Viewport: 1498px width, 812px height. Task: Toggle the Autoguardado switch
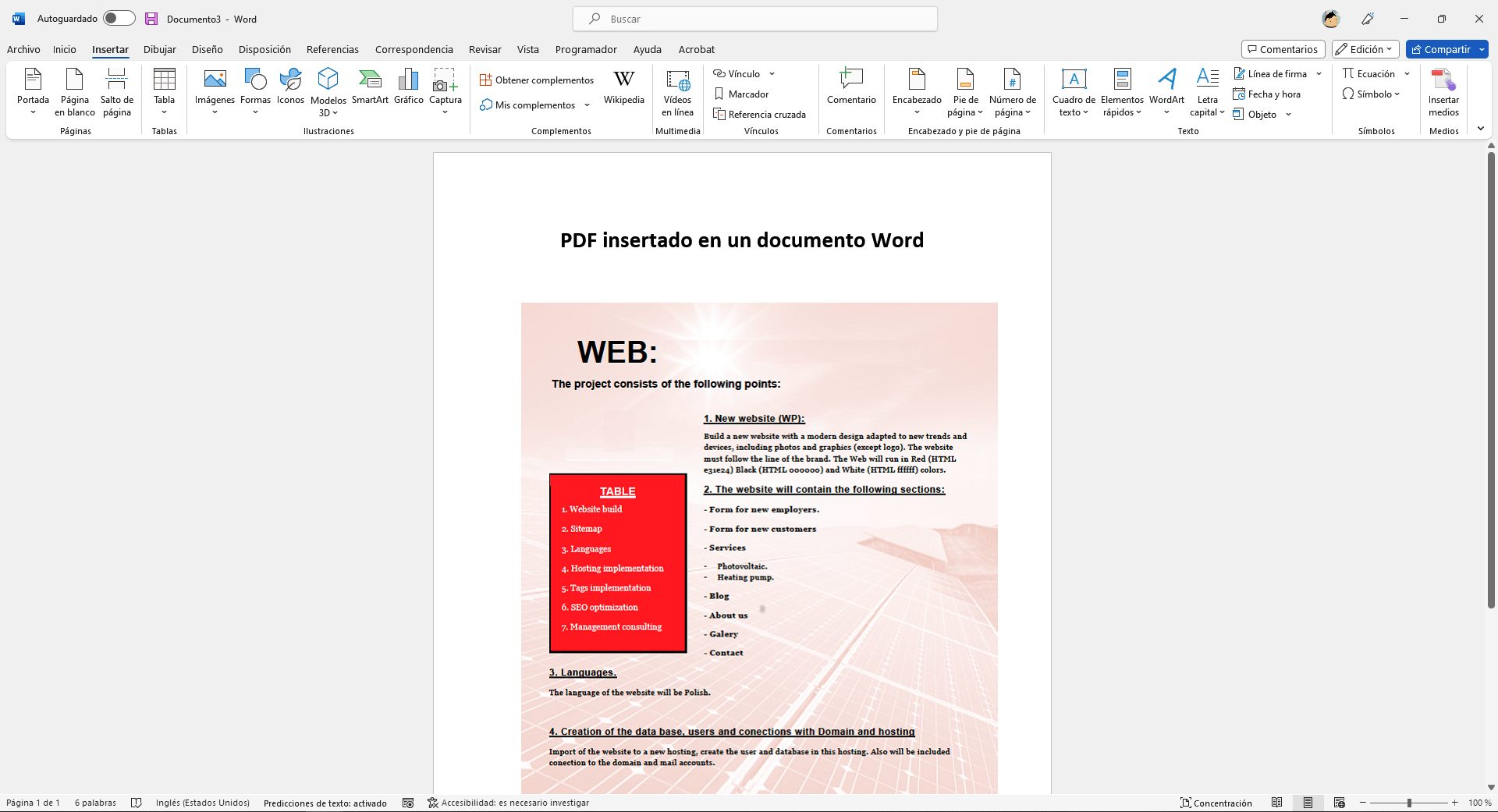click(119, 18)
